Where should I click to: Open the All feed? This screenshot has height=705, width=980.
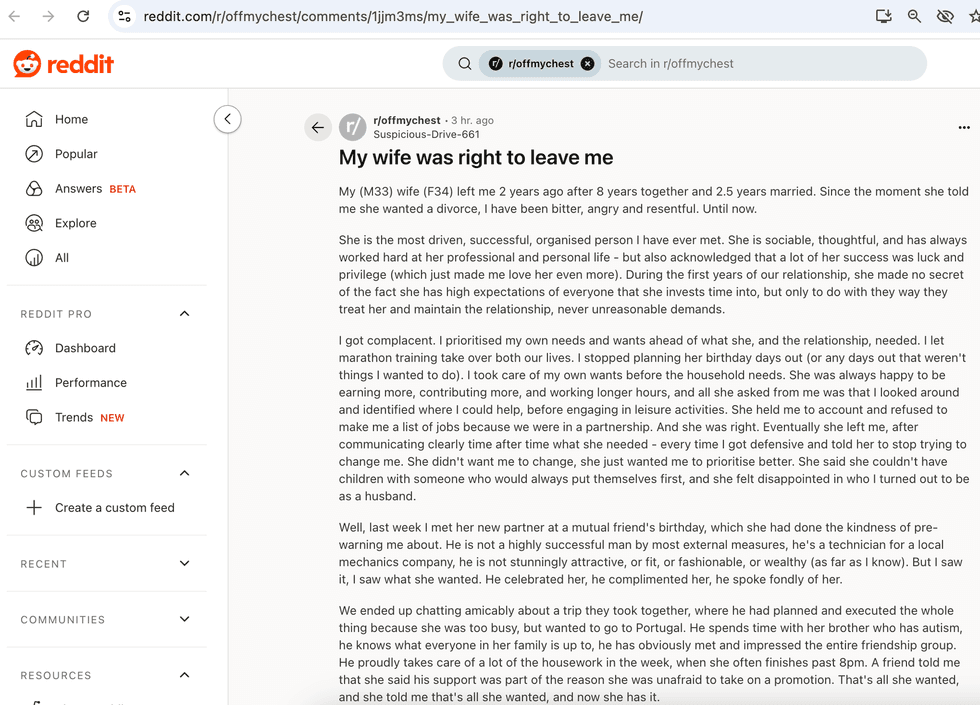click(62, 258)
